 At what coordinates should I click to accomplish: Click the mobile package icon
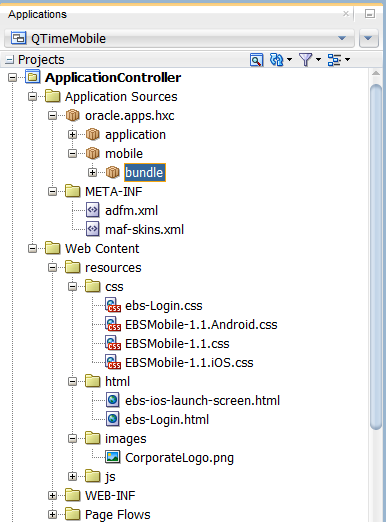click(x=93, y=154)
